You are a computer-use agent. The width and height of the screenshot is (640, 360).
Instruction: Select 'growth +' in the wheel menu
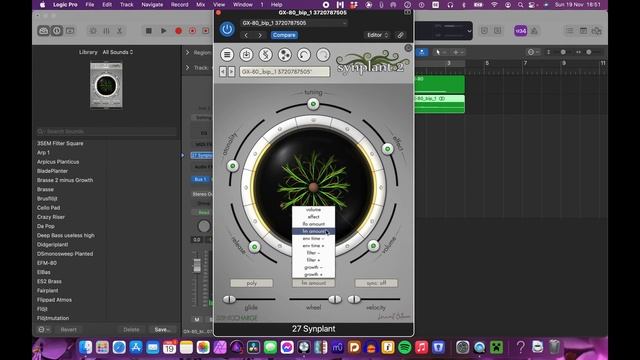pyautogui.click(x=313, y=274)
